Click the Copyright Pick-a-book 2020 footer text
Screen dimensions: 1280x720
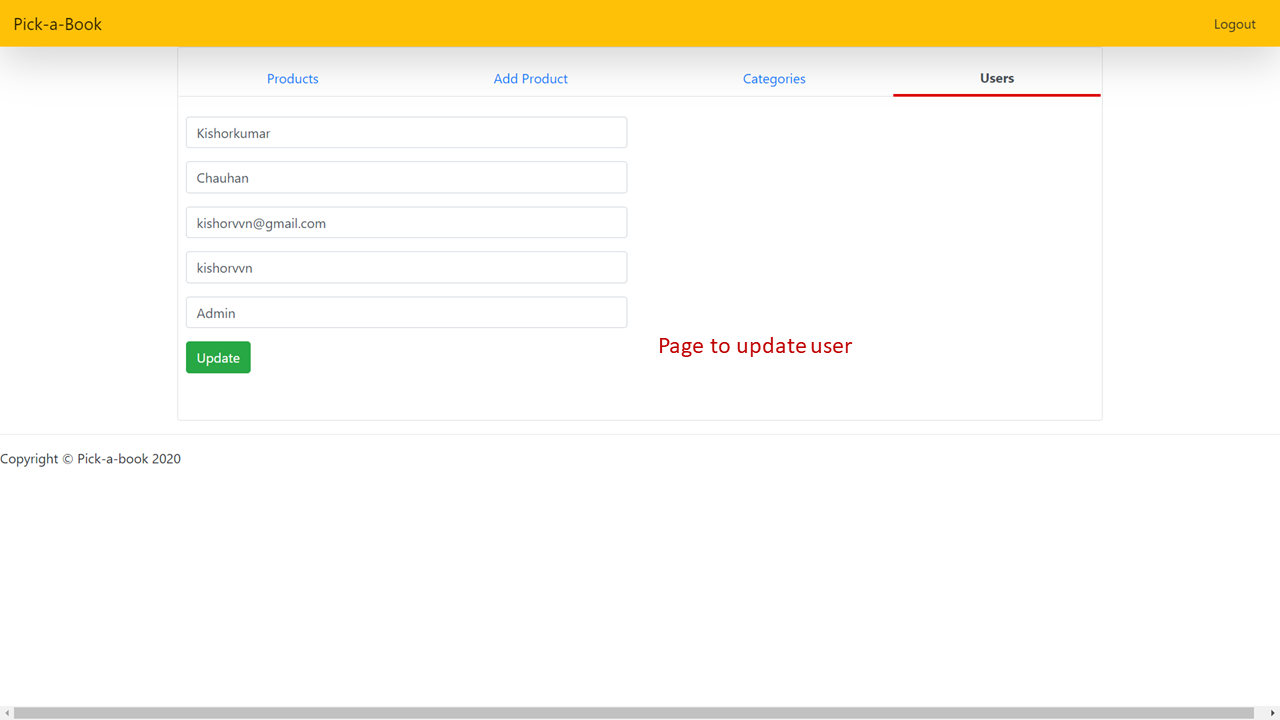tap(90, 459)
